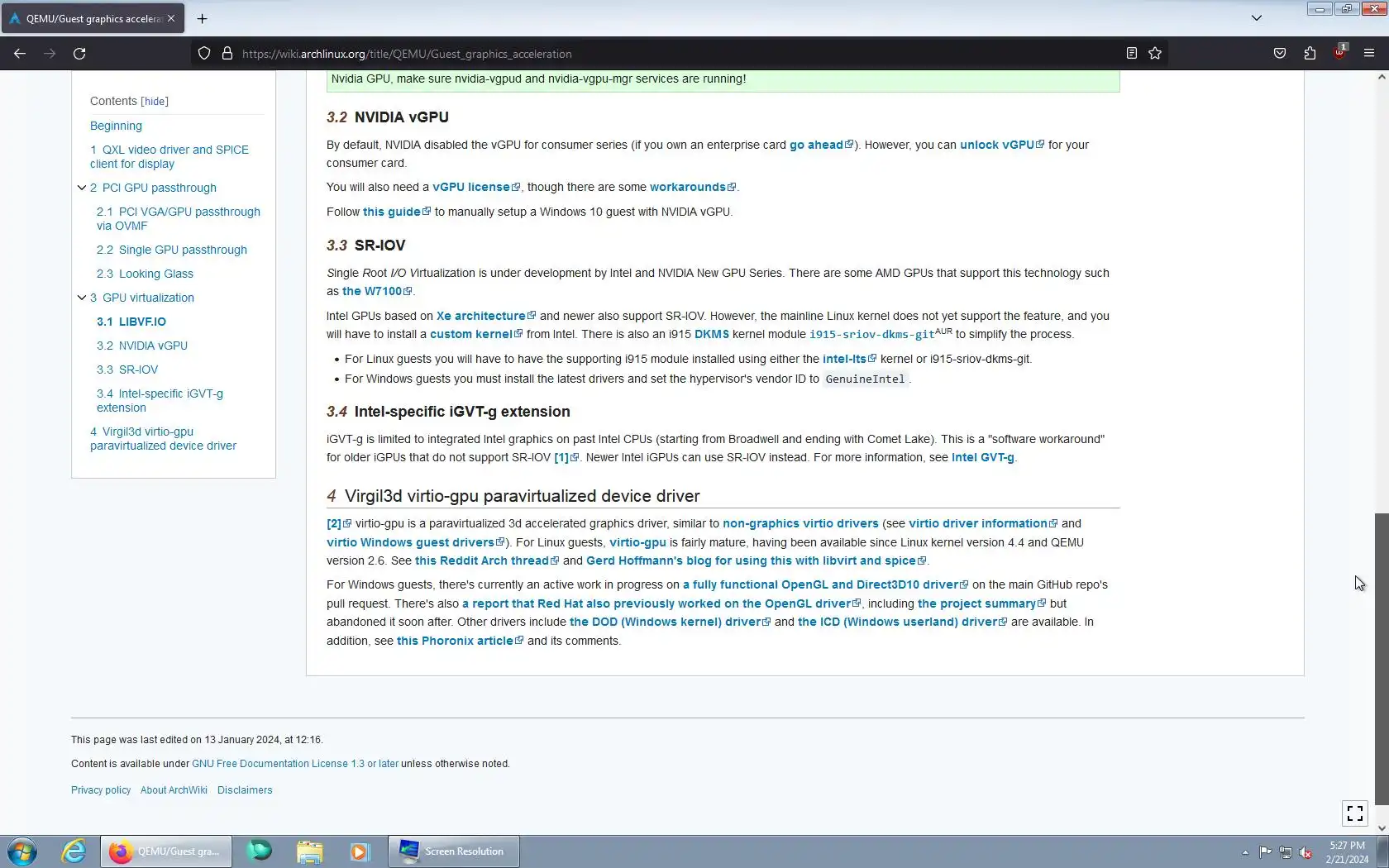Open Windows Explorer folder in taskbar
The image size is (1389, 868).
[x=310, y=851]
